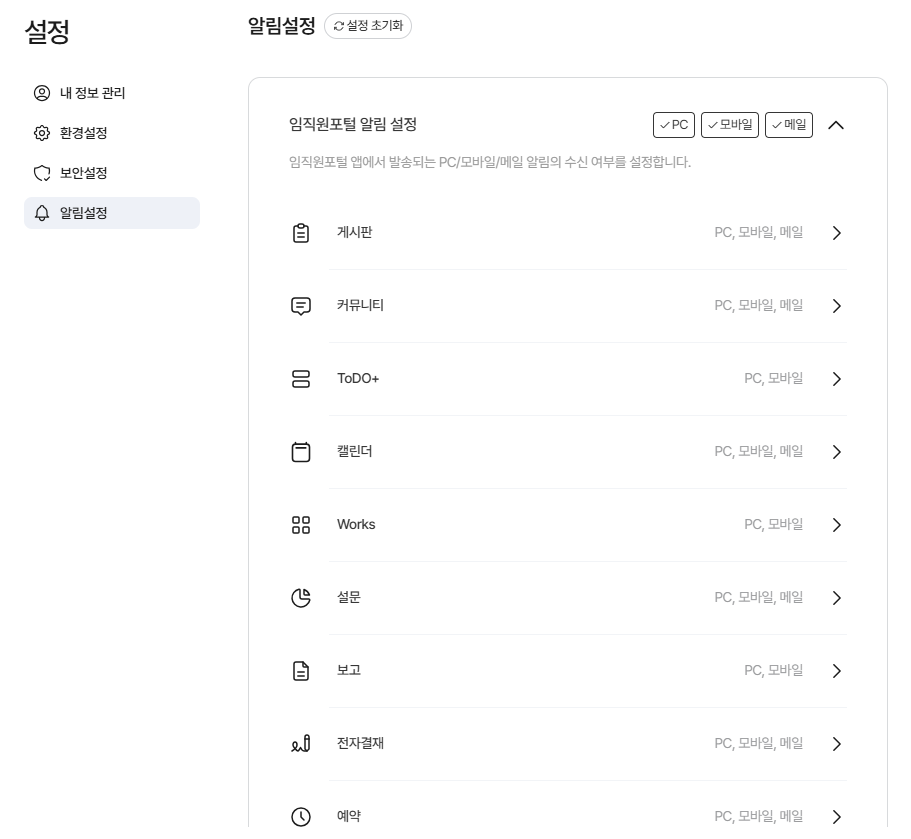Click the clock icon next to 예약
911x839 pixels.
(x=301, y=817)
